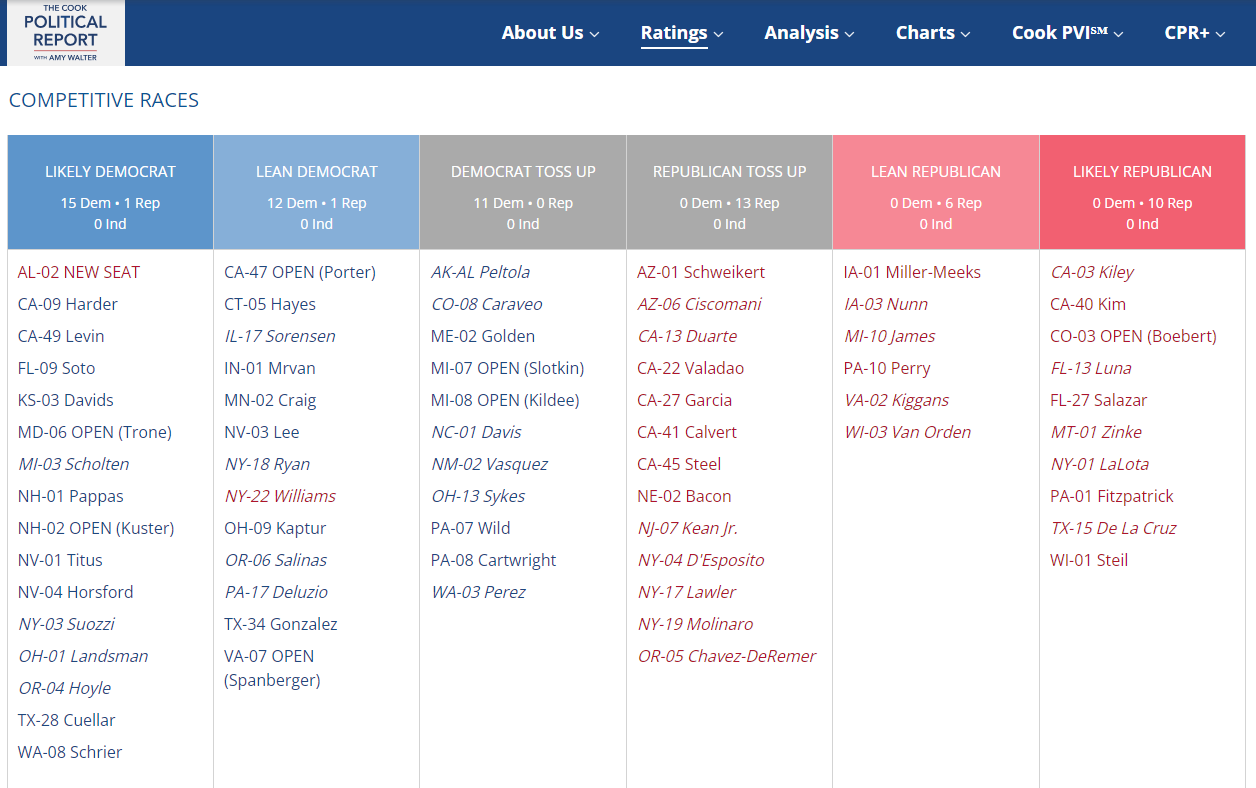Open the CA-09 Harder race

click(x=68, y=304)
